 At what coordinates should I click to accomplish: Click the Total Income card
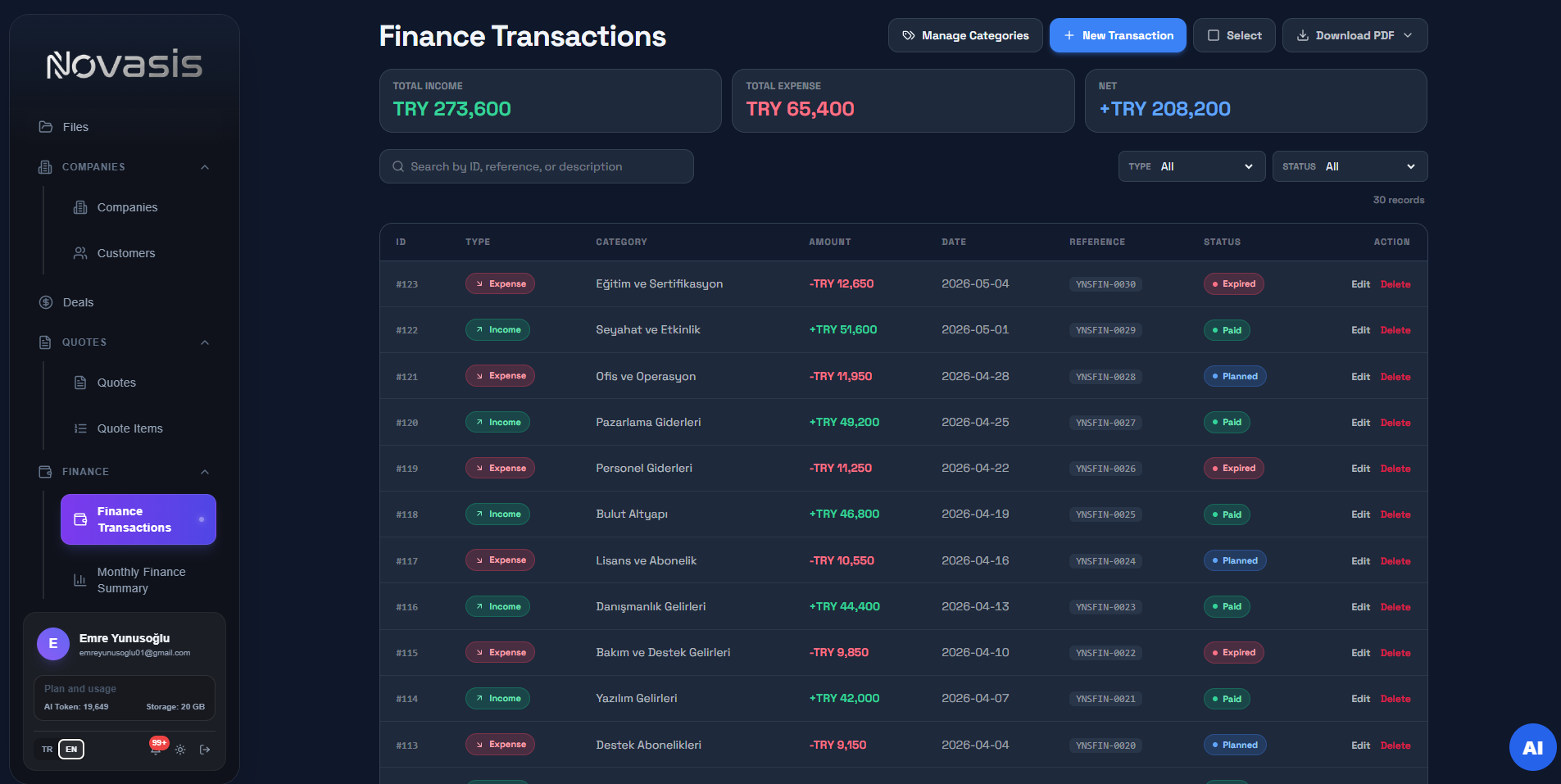tap(550, 101)
